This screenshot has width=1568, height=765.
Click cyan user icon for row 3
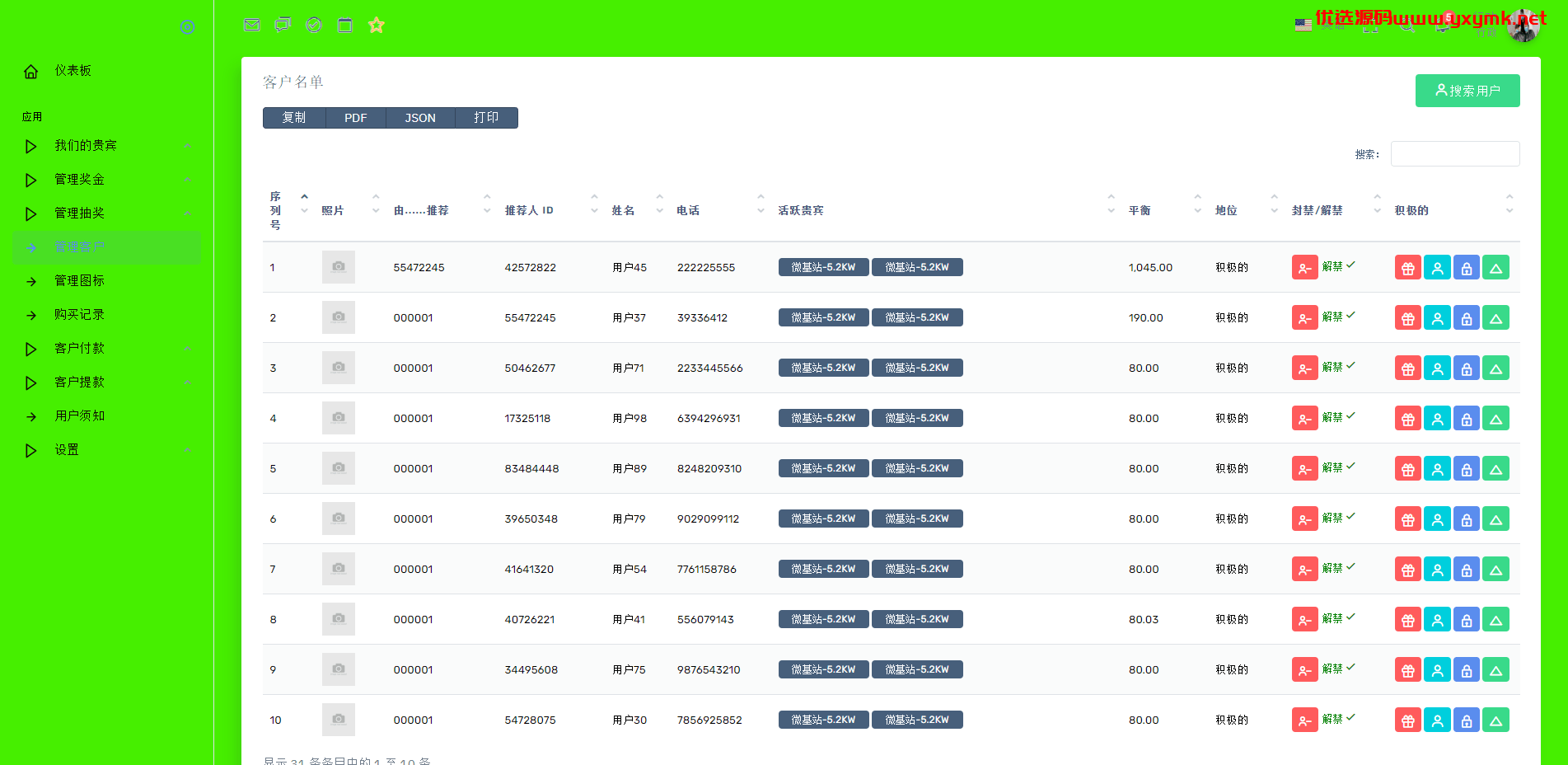pyautogui.click(x=1437, y=368)
